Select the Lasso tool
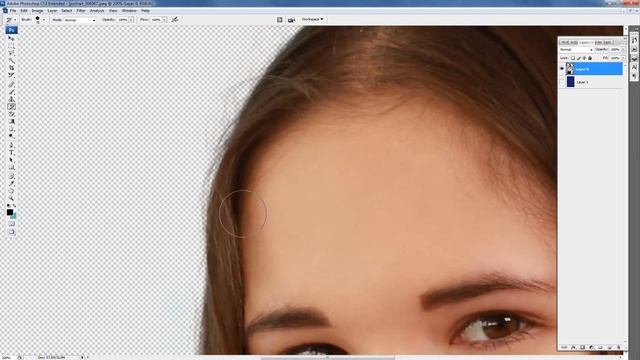The height and width of the screenshot is (360, 640). (11, 53)
